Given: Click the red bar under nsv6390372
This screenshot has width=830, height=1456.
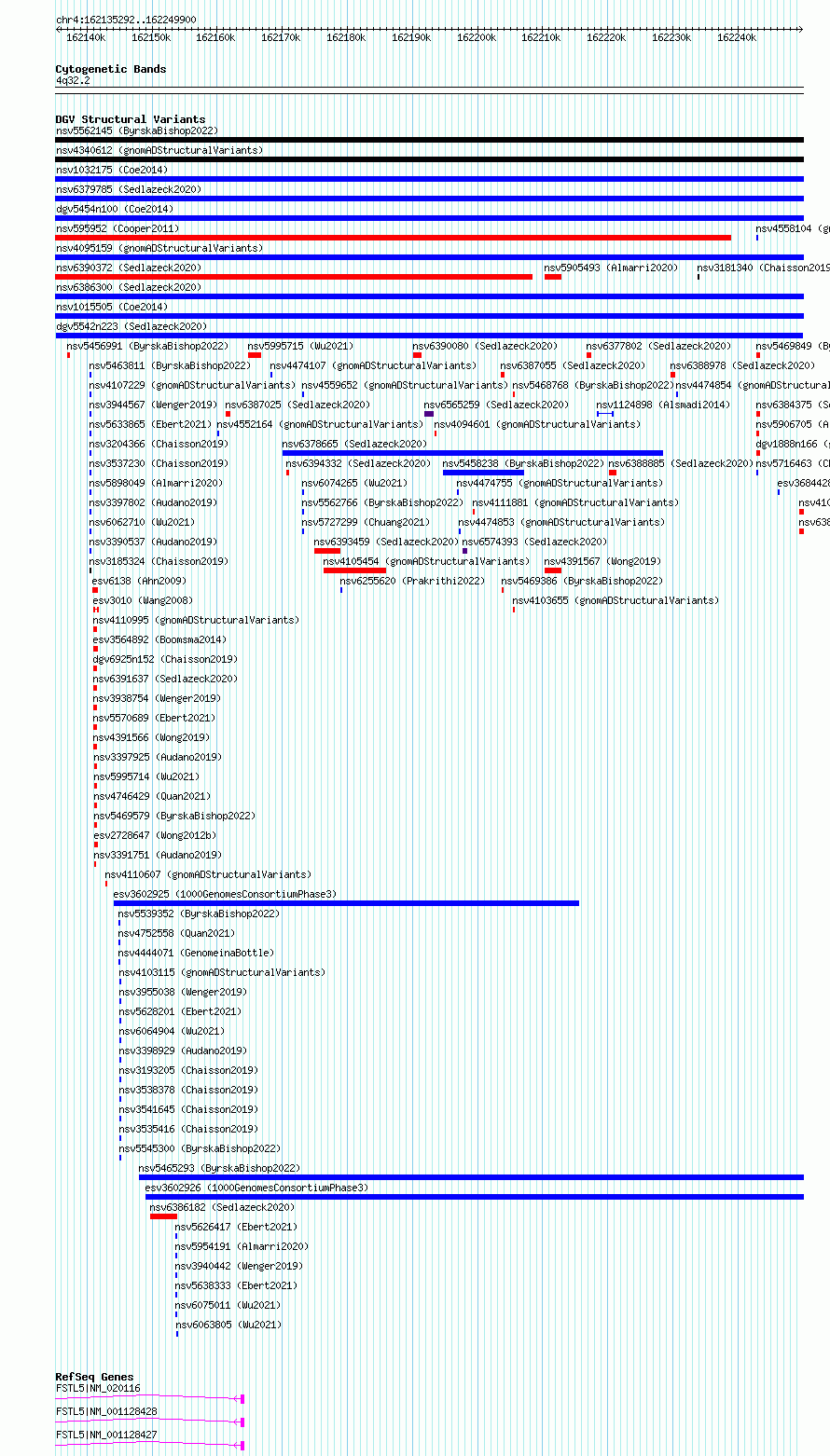Looking at the screenshot, I should click(294, 277).
